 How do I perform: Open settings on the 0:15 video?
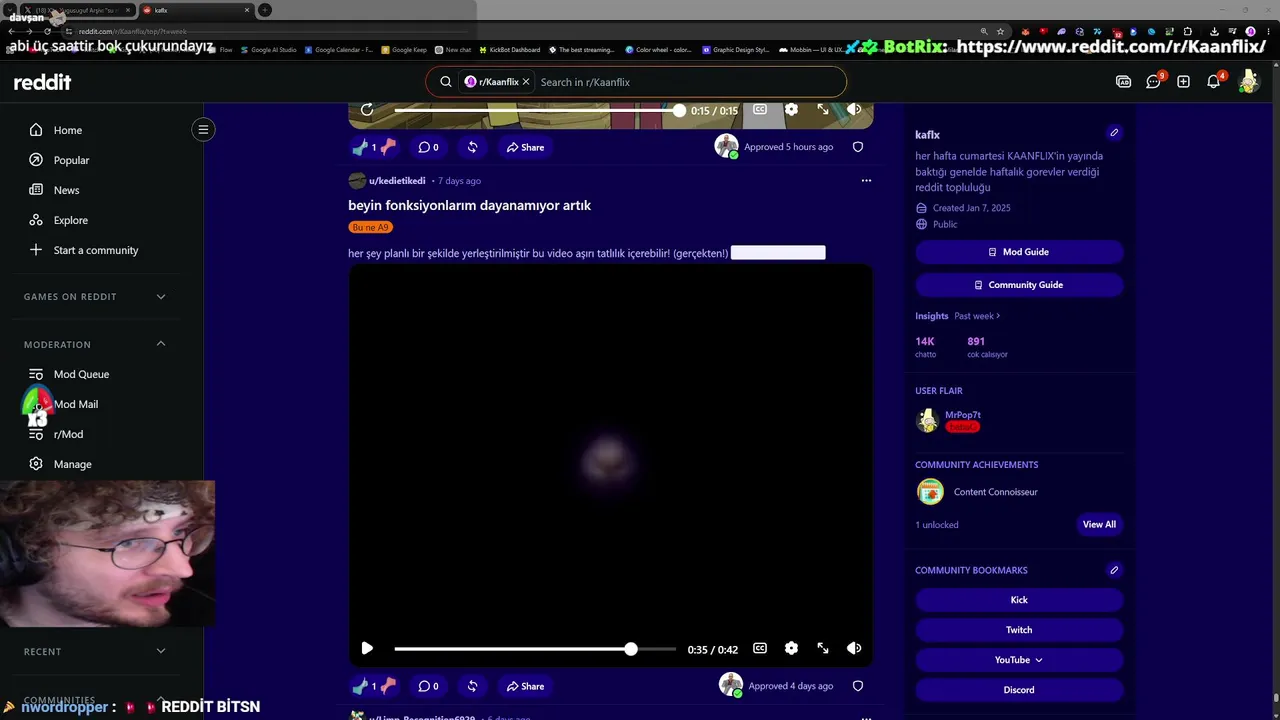(791, 109)
